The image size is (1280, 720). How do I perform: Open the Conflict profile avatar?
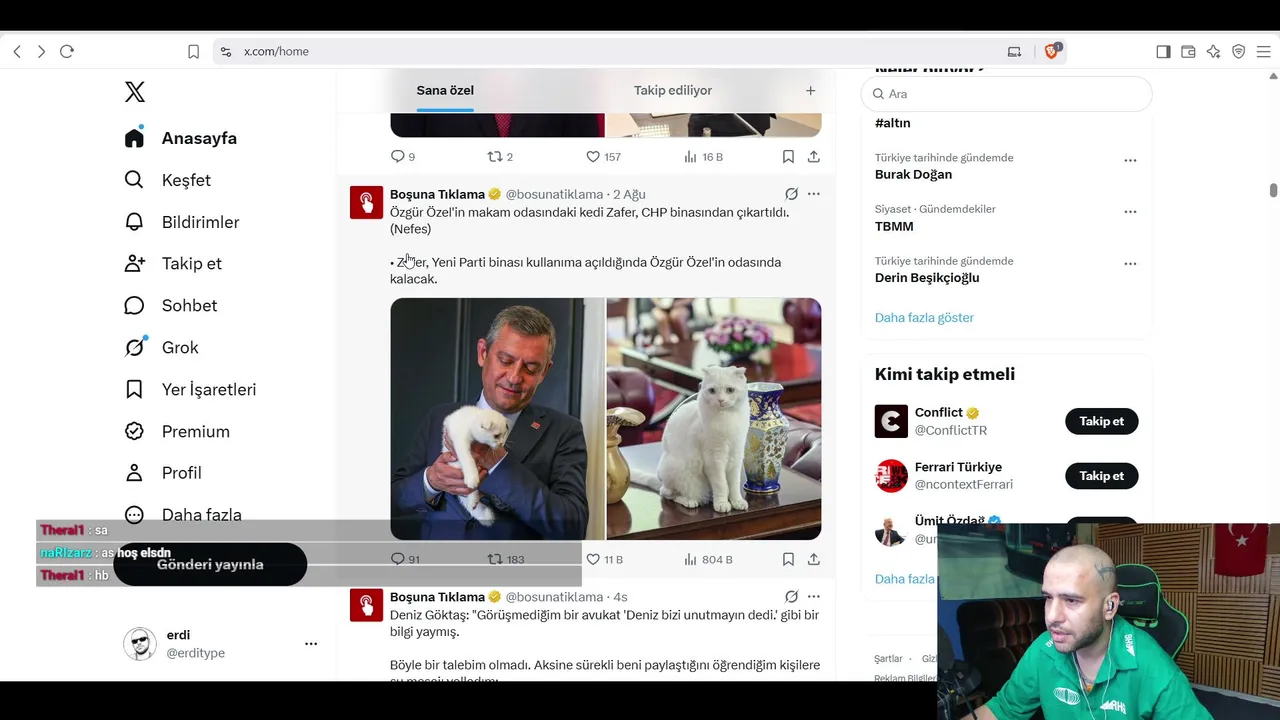point(891,421)
